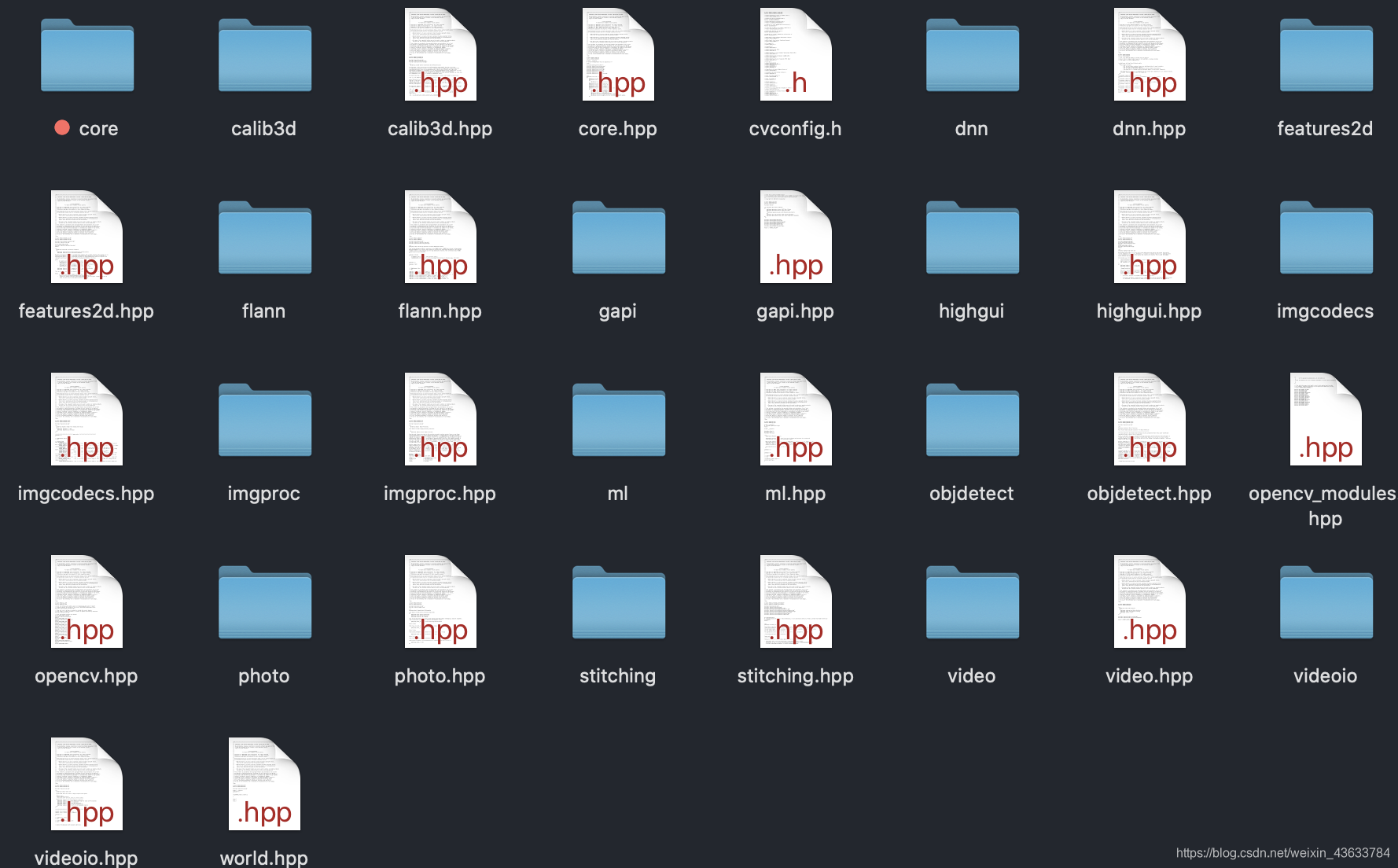Select the gapi folder icon
The height and width of the screenshot is (868, 1398).
[619, 237]
